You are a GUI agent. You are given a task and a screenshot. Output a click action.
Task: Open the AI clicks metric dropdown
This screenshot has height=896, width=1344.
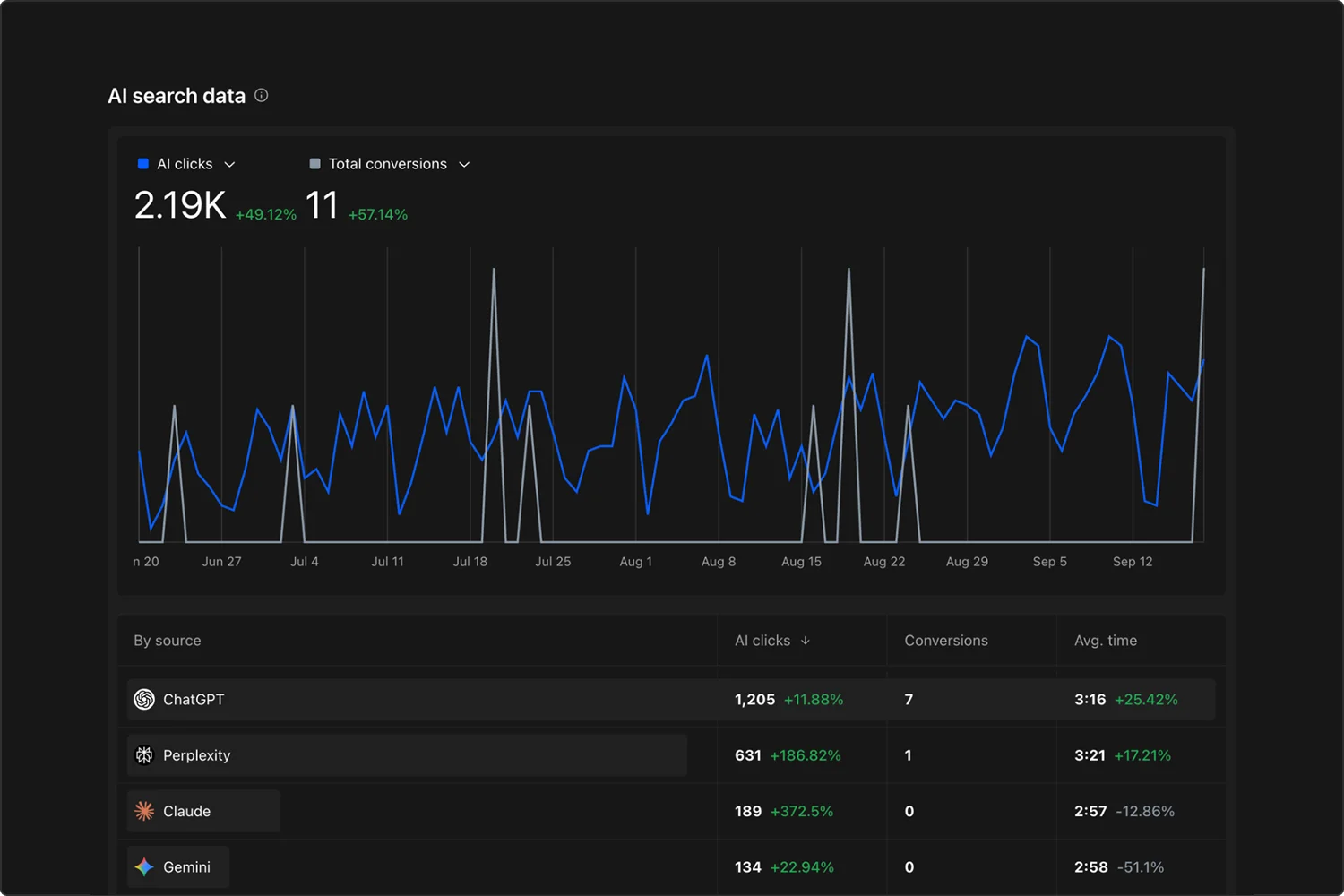tap(229, 164)
